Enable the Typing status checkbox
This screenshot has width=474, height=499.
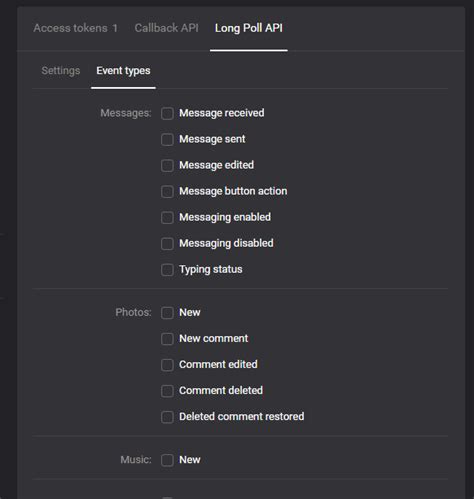[167, 269]
